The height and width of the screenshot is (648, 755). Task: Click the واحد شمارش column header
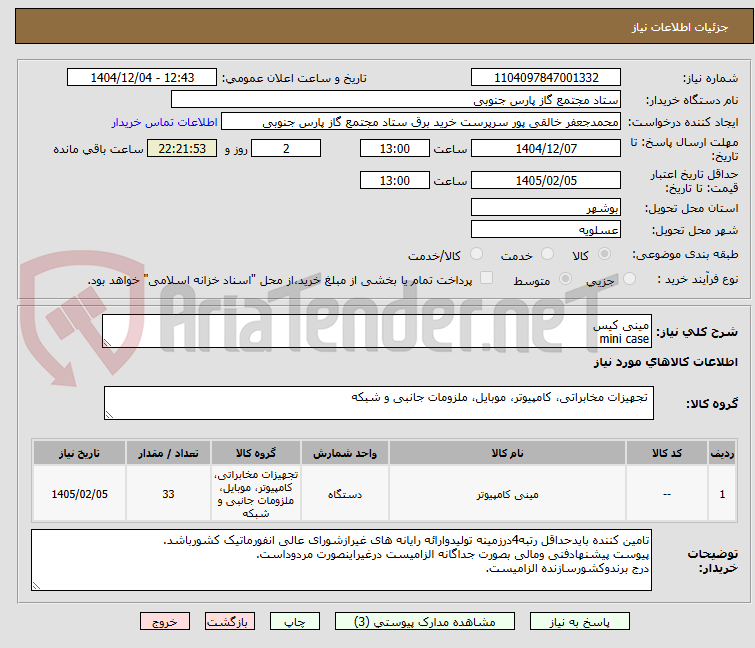point(345,453)
